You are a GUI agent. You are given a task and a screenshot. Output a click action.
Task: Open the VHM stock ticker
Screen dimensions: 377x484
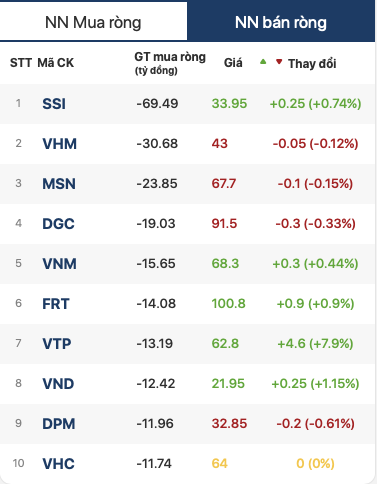pyautogui.click(x=59, y=144)
